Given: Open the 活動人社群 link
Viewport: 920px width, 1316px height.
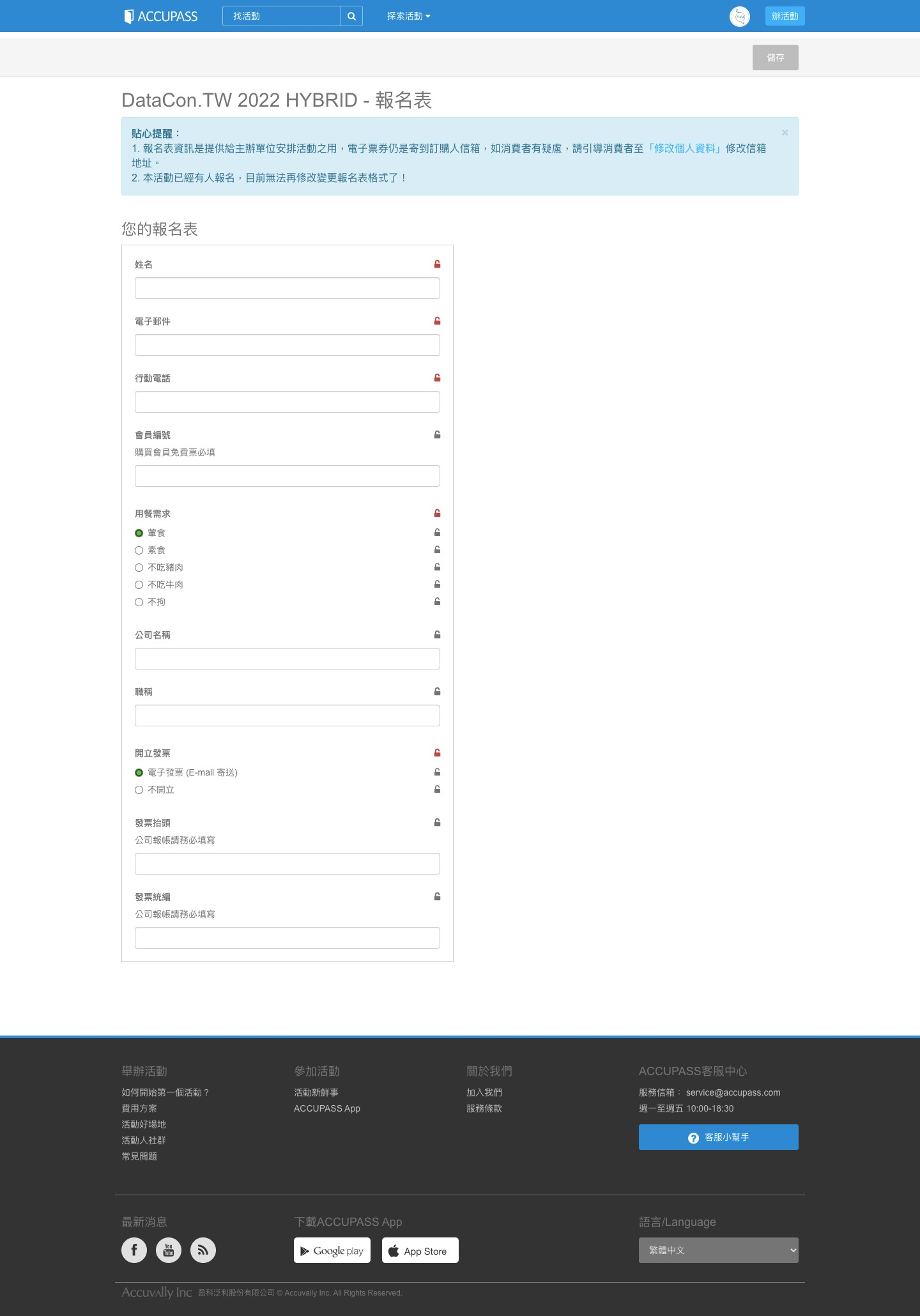Looking at the screenshot, I should pos(144,1140).
